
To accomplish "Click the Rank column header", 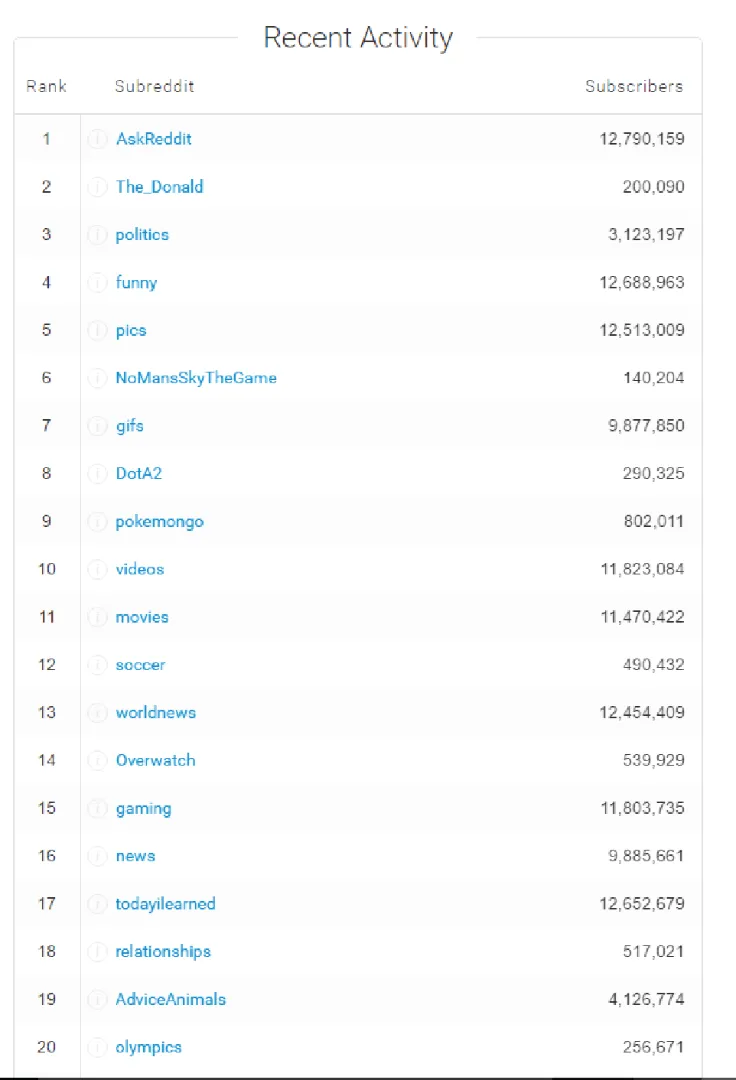I will pyautogui.click(x=46, y=87).
